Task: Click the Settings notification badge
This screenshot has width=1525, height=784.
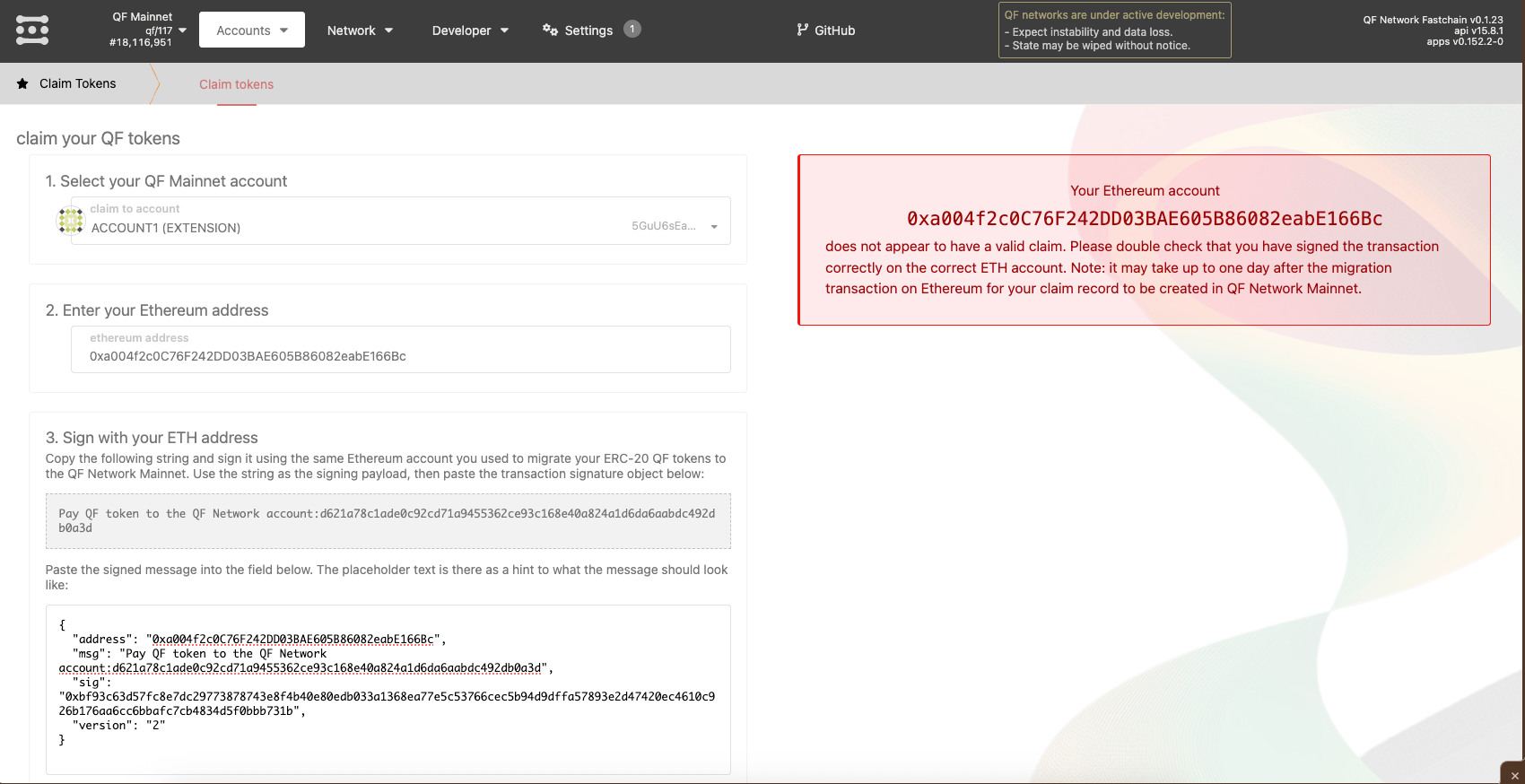Action: tap(632, 29)
